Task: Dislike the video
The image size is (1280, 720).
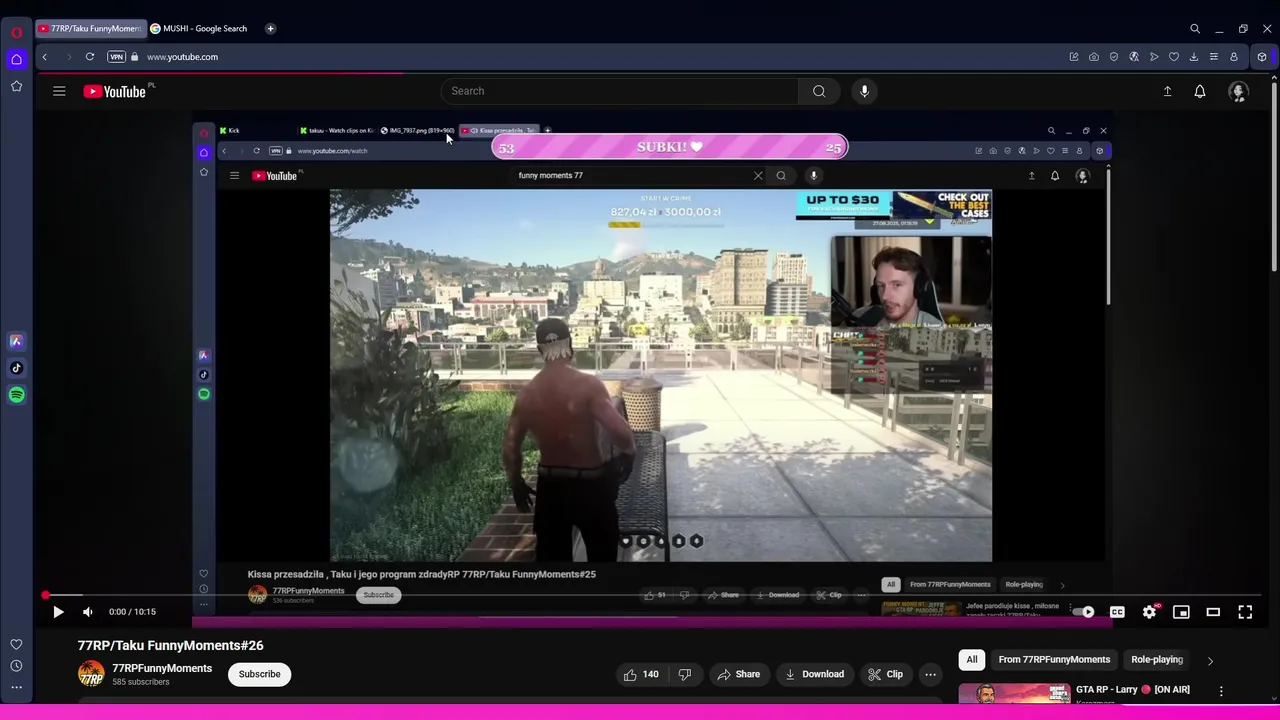Action: point(684,674)
